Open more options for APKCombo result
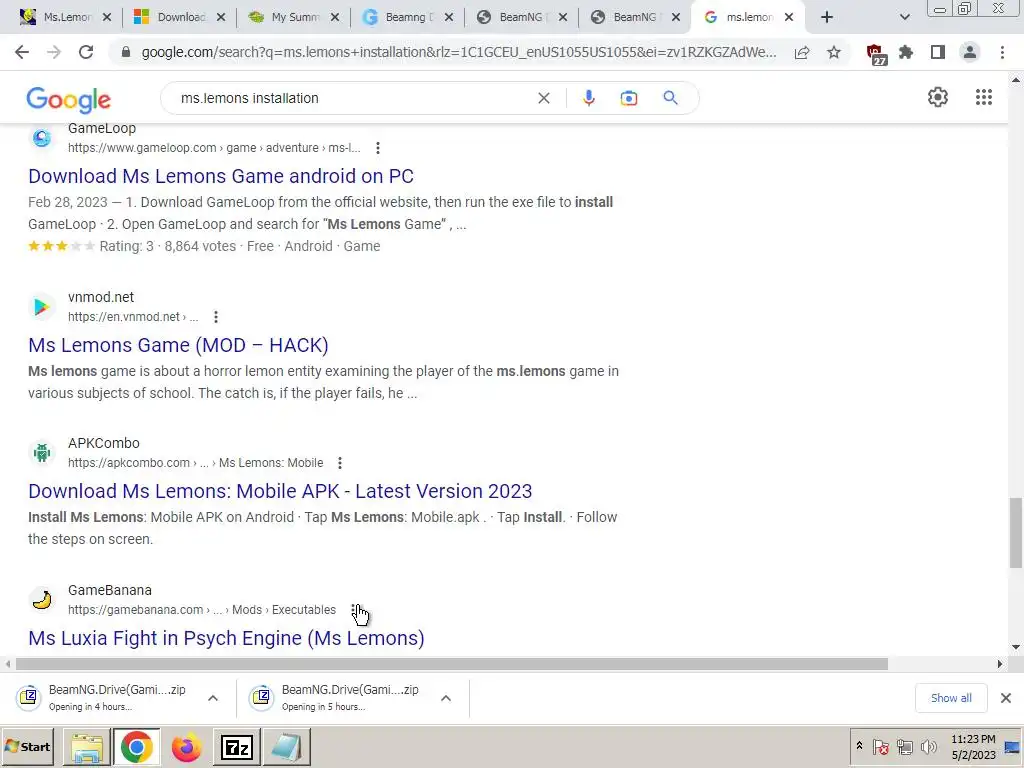 click(x=340, y=463)
